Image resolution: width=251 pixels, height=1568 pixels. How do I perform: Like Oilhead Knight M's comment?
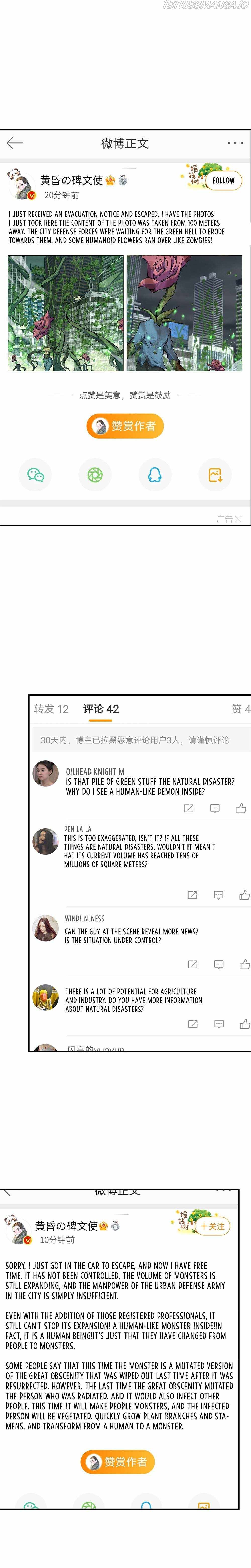241,808
